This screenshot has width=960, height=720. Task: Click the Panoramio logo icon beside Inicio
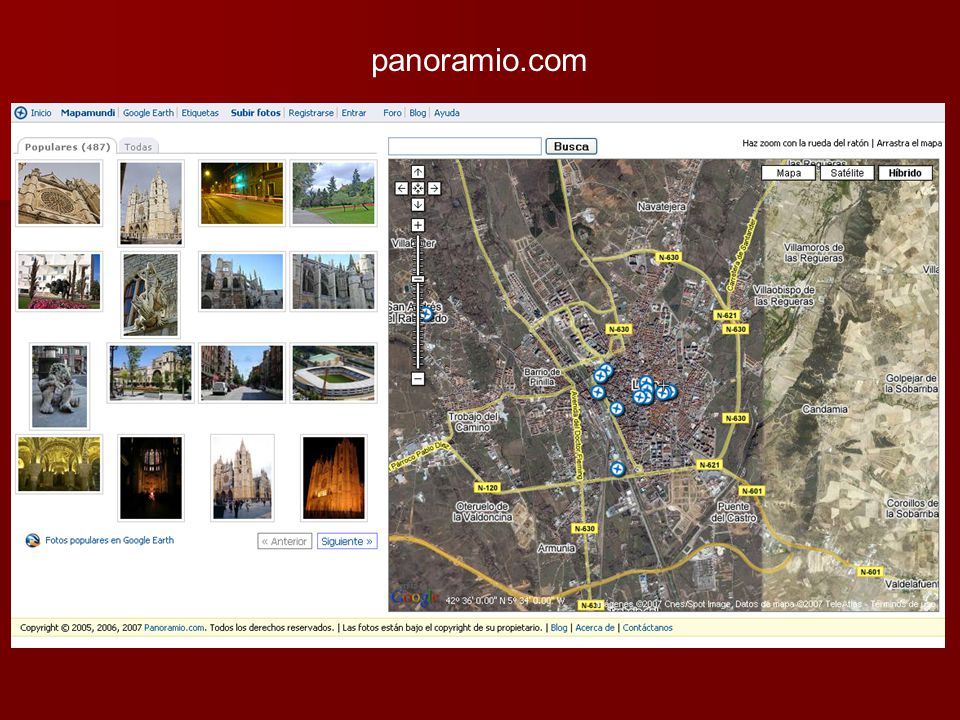click(21, 113)
